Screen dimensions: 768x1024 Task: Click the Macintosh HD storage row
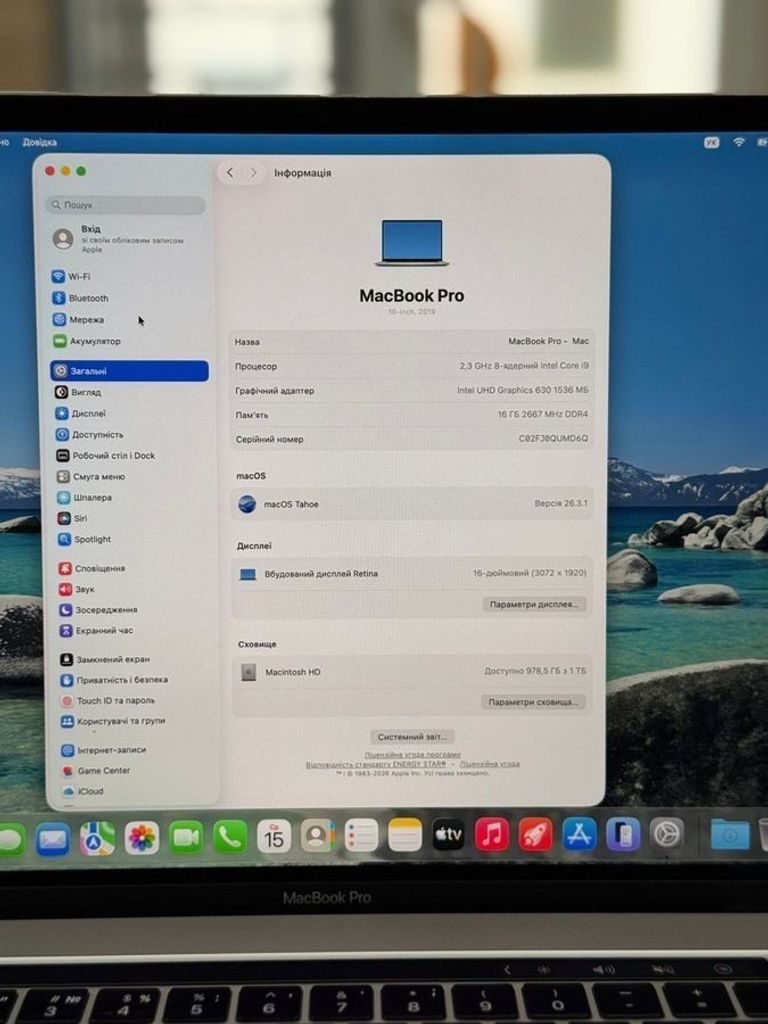pyautogui.click(x=412, y=671)
